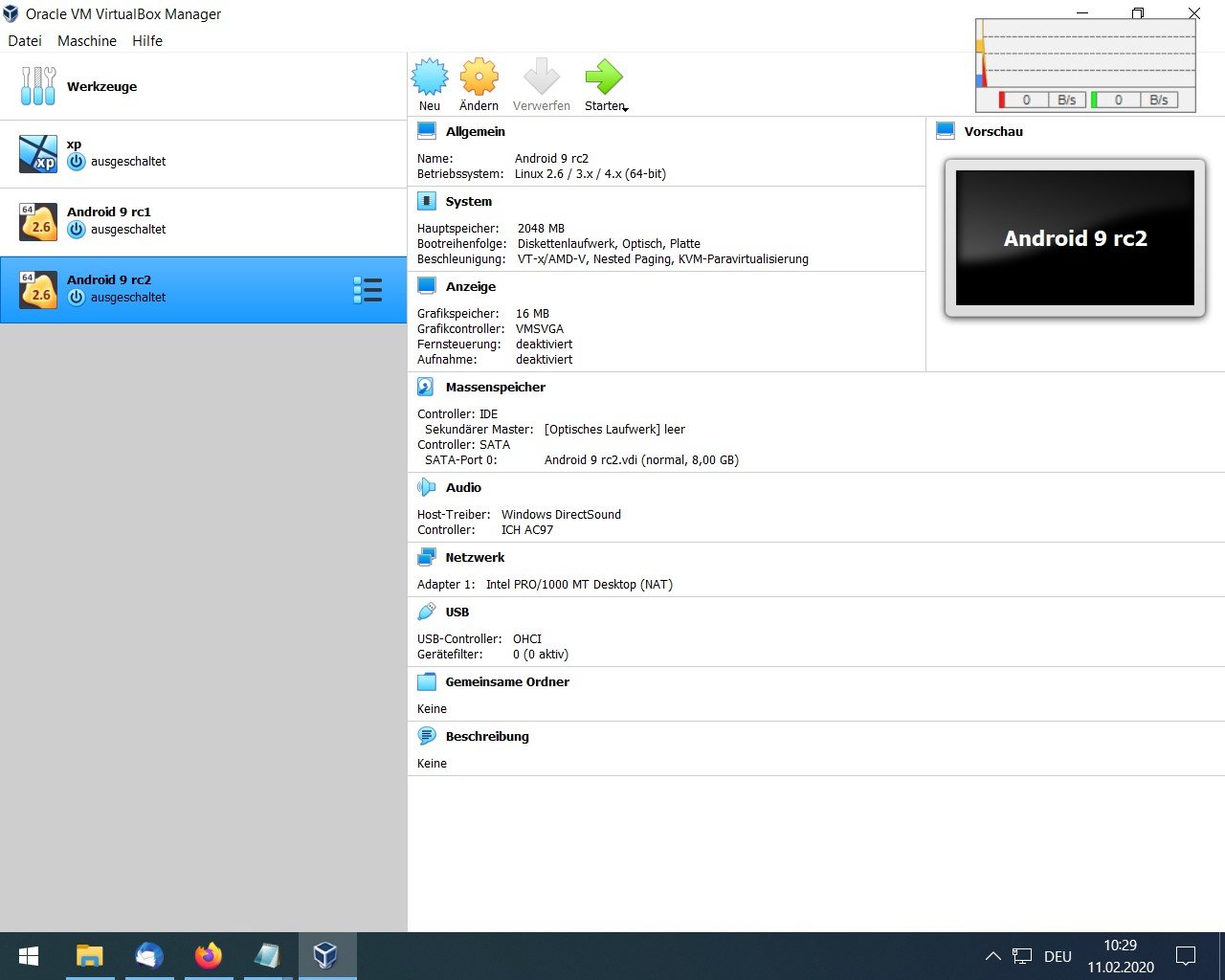This screenshot has height=980, width=1225.
Task: Open the notification center icon
Action: coord(1186,956)
